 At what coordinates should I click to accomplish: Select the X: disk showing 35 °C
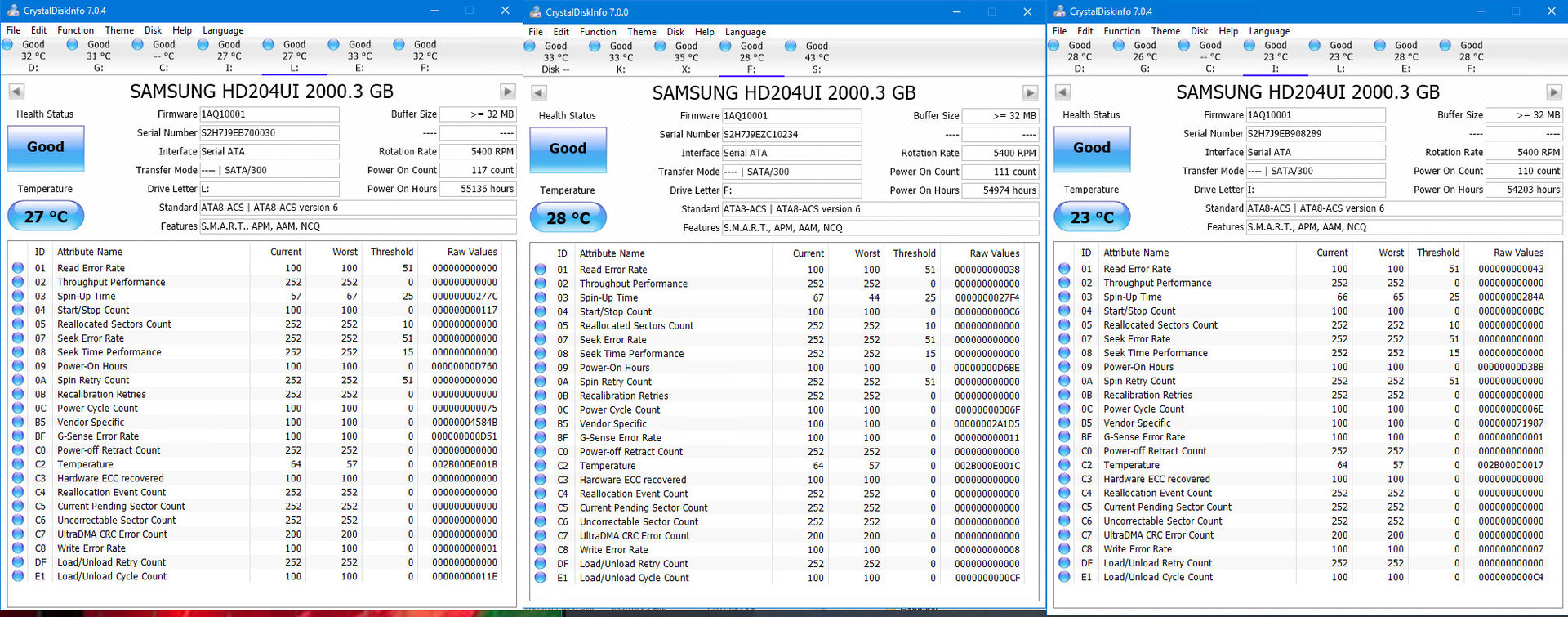coord(686,57)
